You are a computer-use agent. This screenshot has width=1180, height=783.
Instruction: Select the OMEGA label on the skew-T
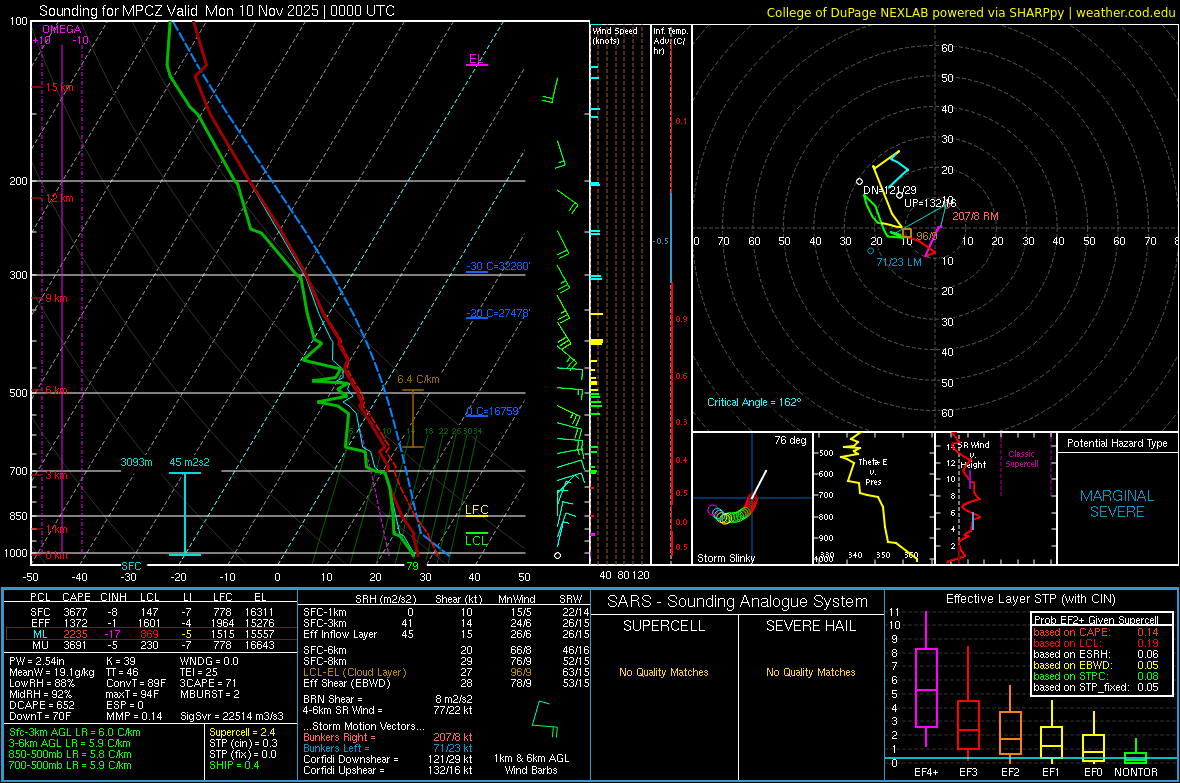coord(62,29)
